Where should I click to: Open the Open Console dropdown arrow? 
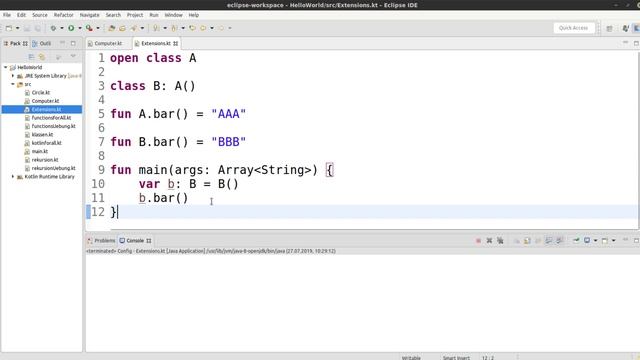point(613,241)
